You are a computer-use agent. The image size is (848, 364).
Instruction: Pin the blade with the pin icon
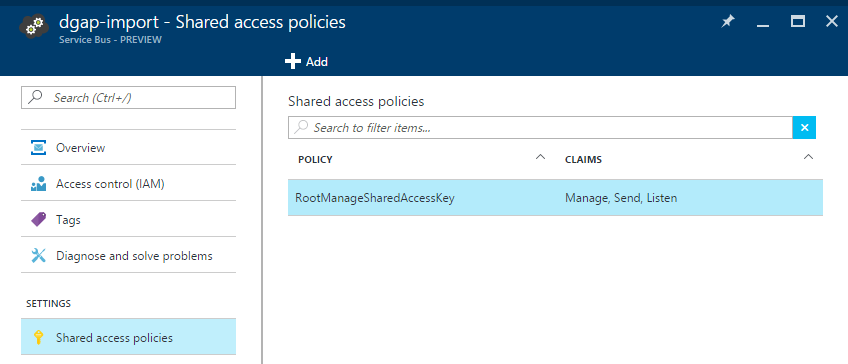point(728,22)
